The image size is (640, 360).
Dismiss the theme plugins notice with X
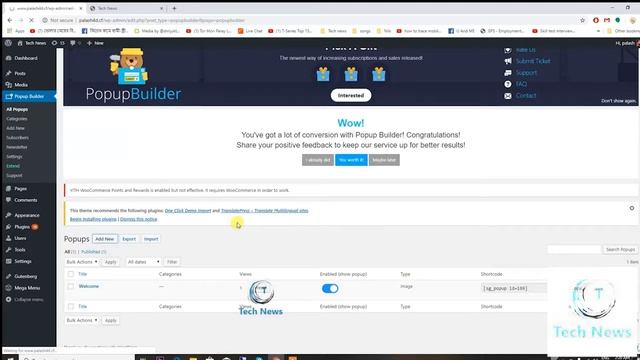point(631,208)
